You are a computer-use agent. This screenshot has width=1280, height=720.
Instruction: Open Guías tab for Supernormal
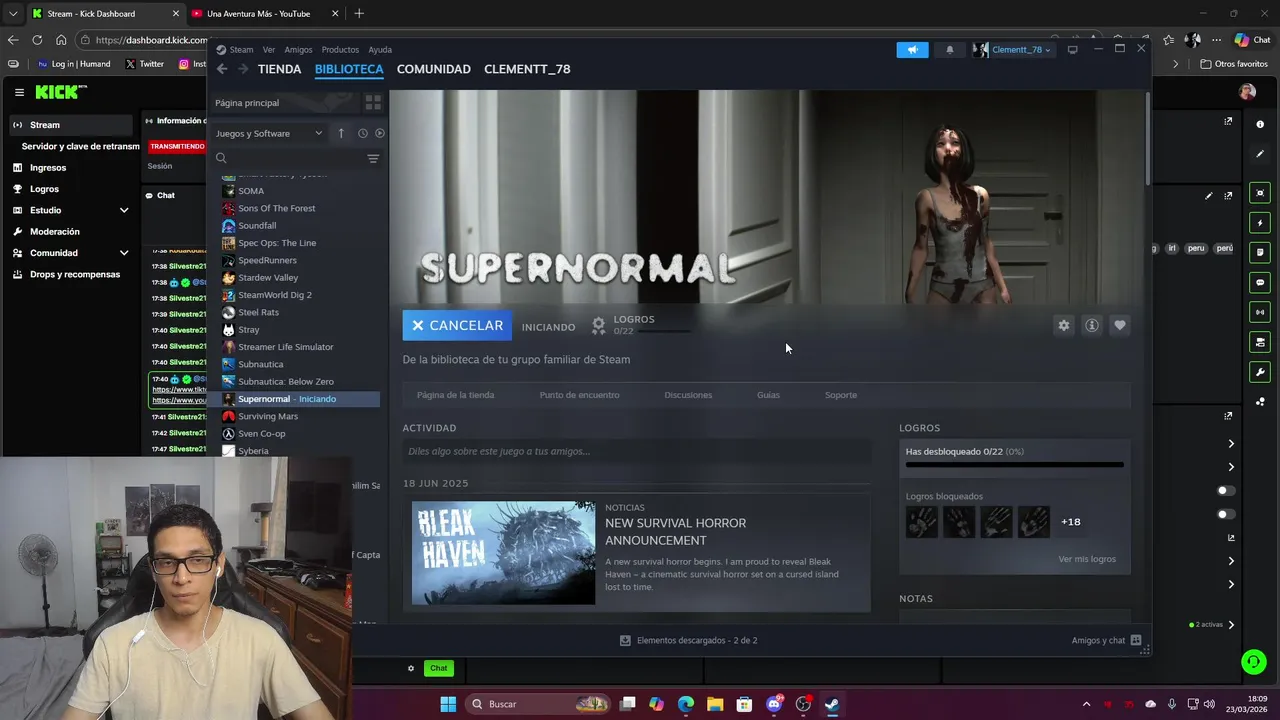coord(768,395)
